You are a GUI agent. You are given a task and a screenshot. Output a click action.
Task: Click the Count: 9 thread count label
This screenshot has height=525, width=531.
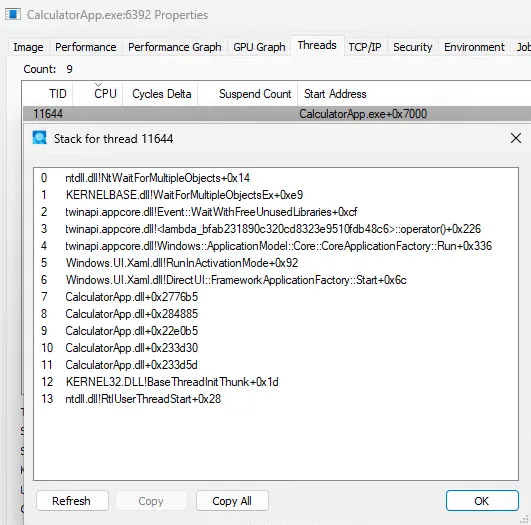click(48, 69)
